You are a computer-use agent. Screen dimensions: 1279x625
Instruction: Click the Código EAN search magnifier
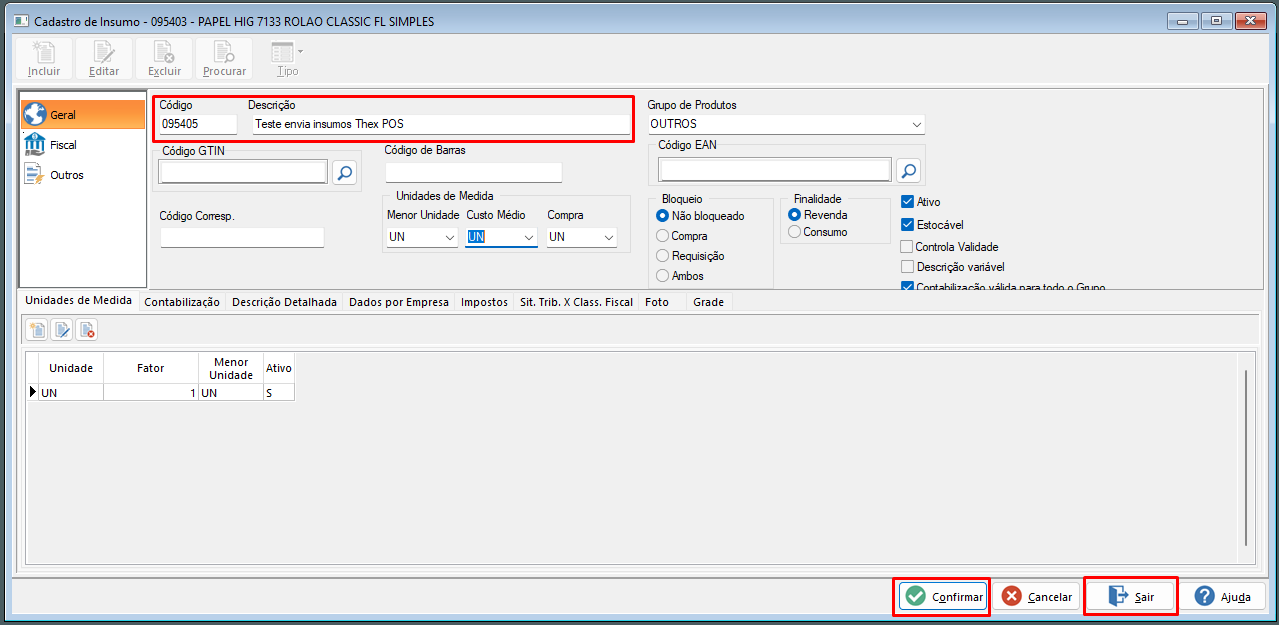[x=908, y=171]
